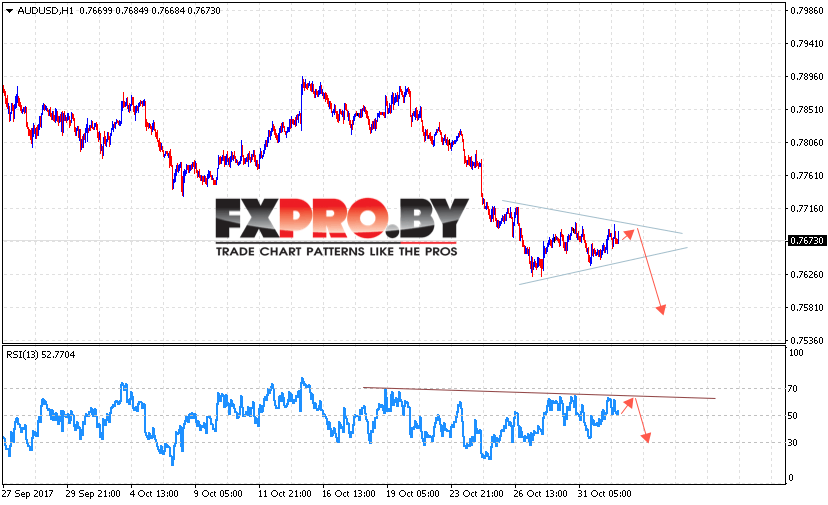Screen dimensions: 828x505
Task: Select the price scale value 0.75810
Action: point(807,307)
